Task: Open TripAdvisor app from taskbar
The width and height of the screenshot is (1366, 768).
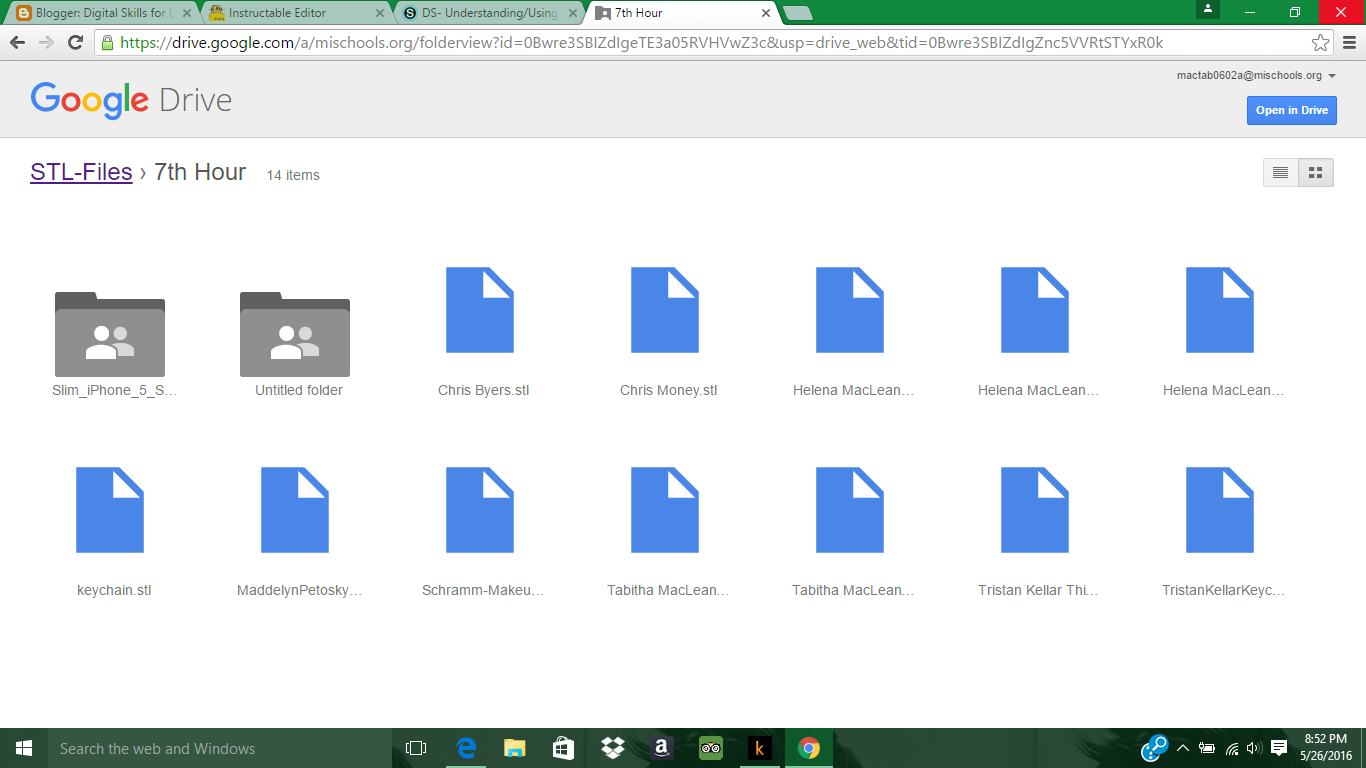Action: click(x=710, y=748)
